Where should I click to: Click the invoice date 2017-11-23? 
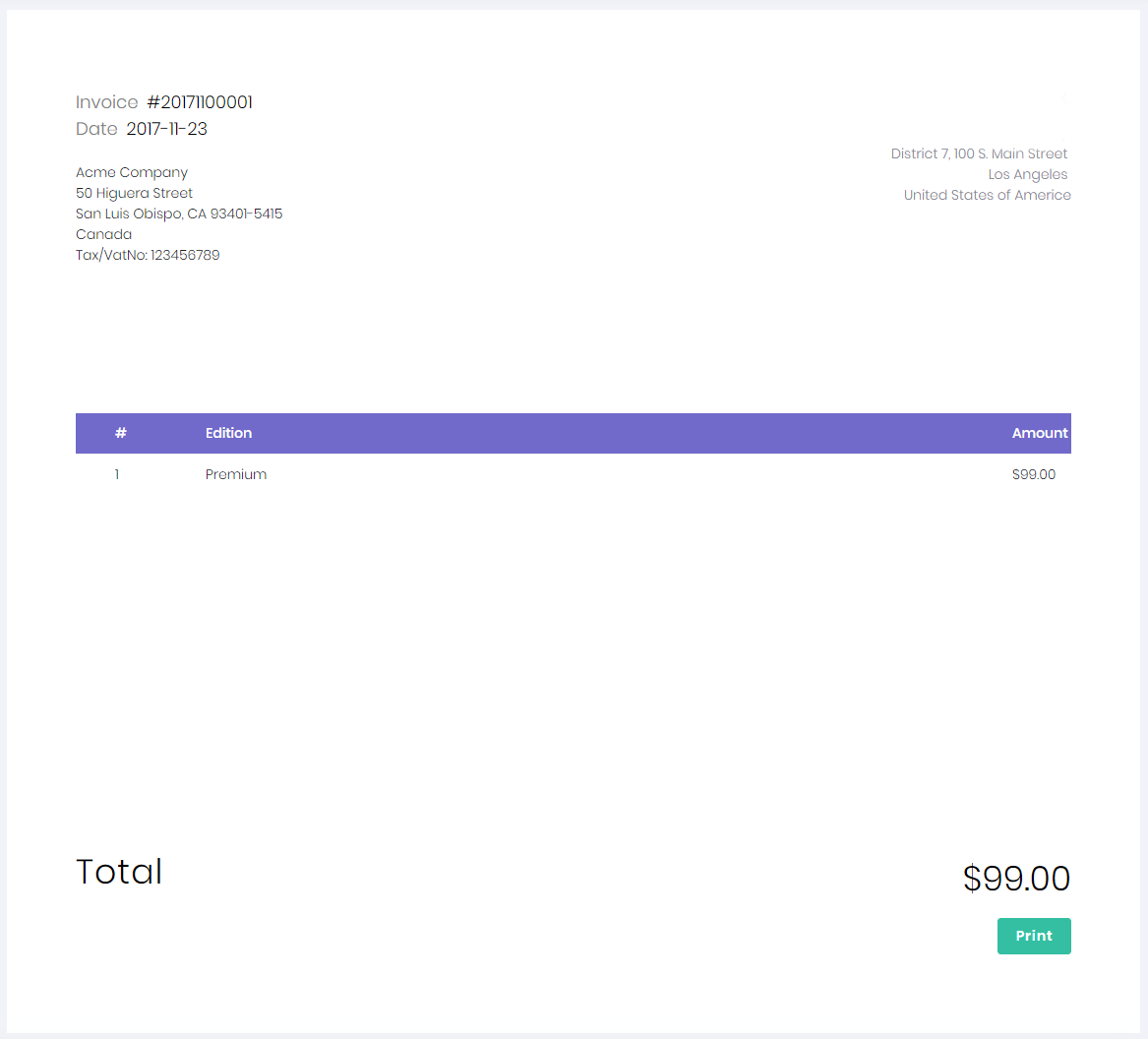(x=166, y=129)
